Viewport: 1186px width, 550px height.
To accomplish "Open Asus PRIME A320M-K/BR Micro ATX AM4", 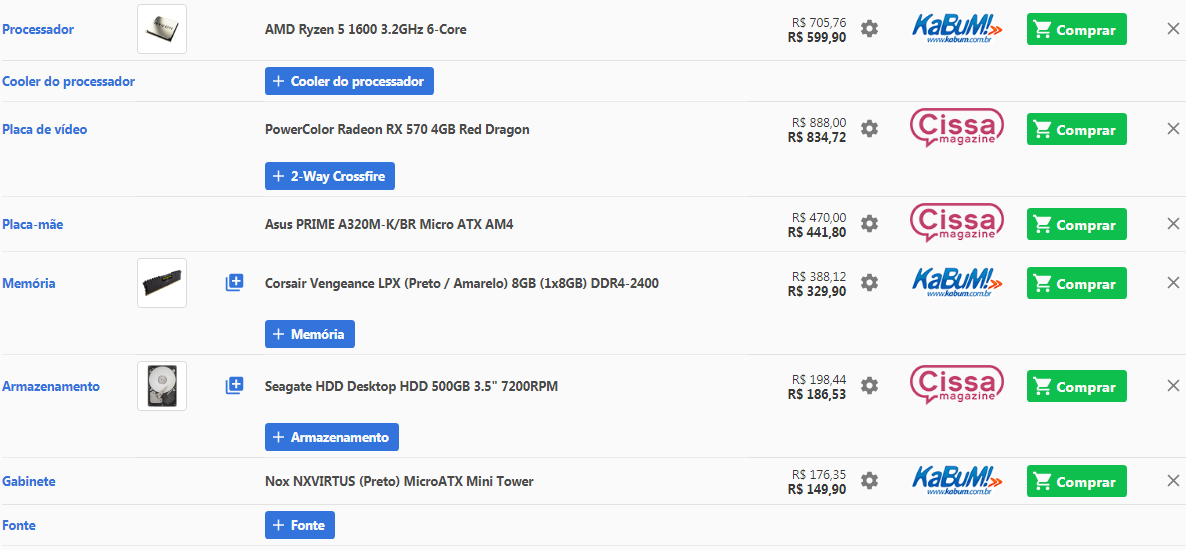I will tap(389, 225).
